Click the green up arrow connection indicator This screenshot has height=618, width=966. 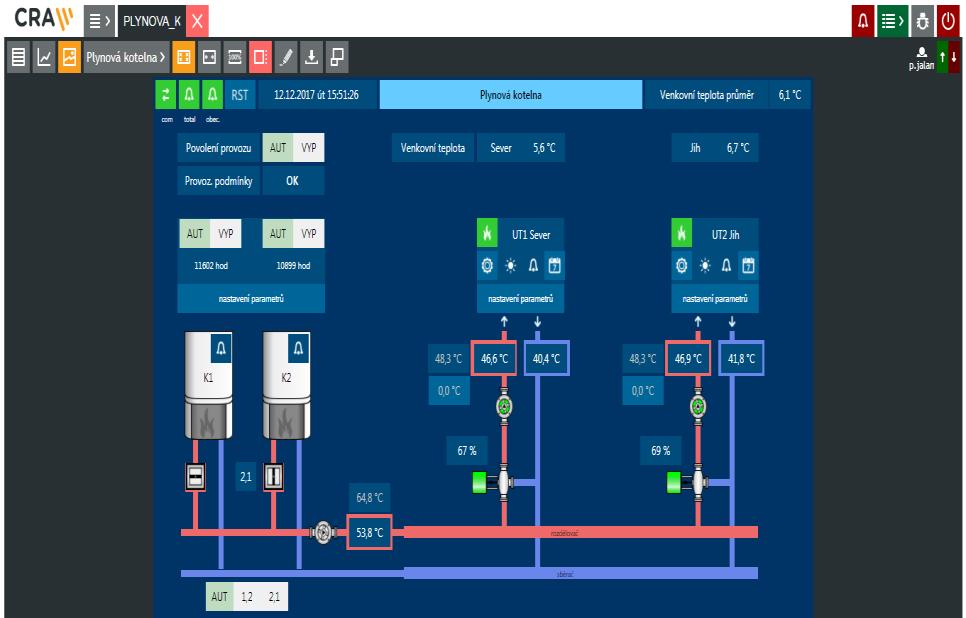click(942, 57)
